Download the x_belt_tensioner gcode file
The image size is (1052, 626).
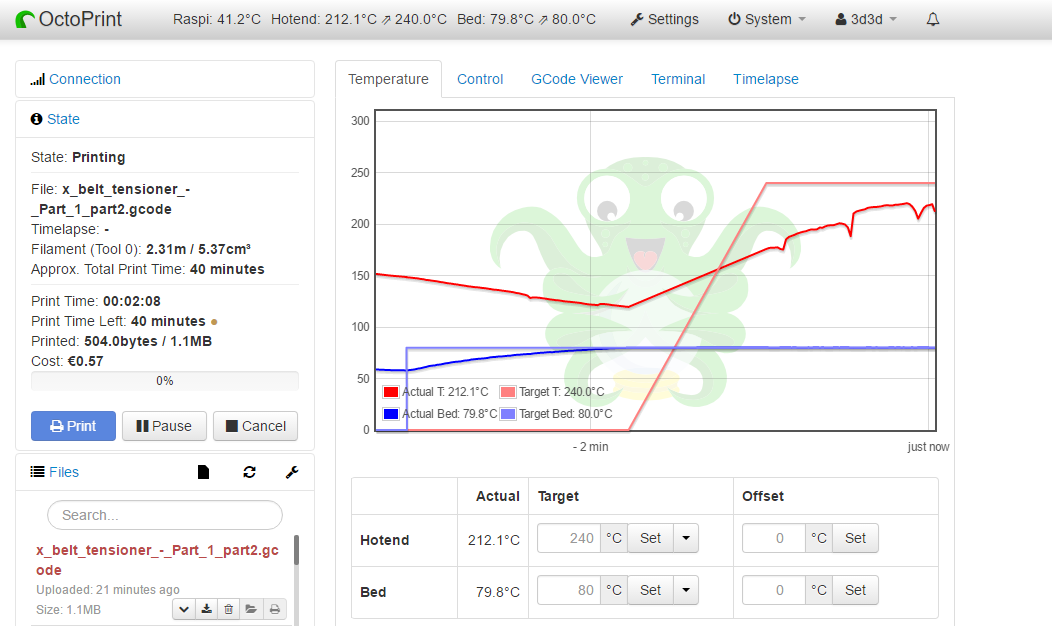coord(207,608)
